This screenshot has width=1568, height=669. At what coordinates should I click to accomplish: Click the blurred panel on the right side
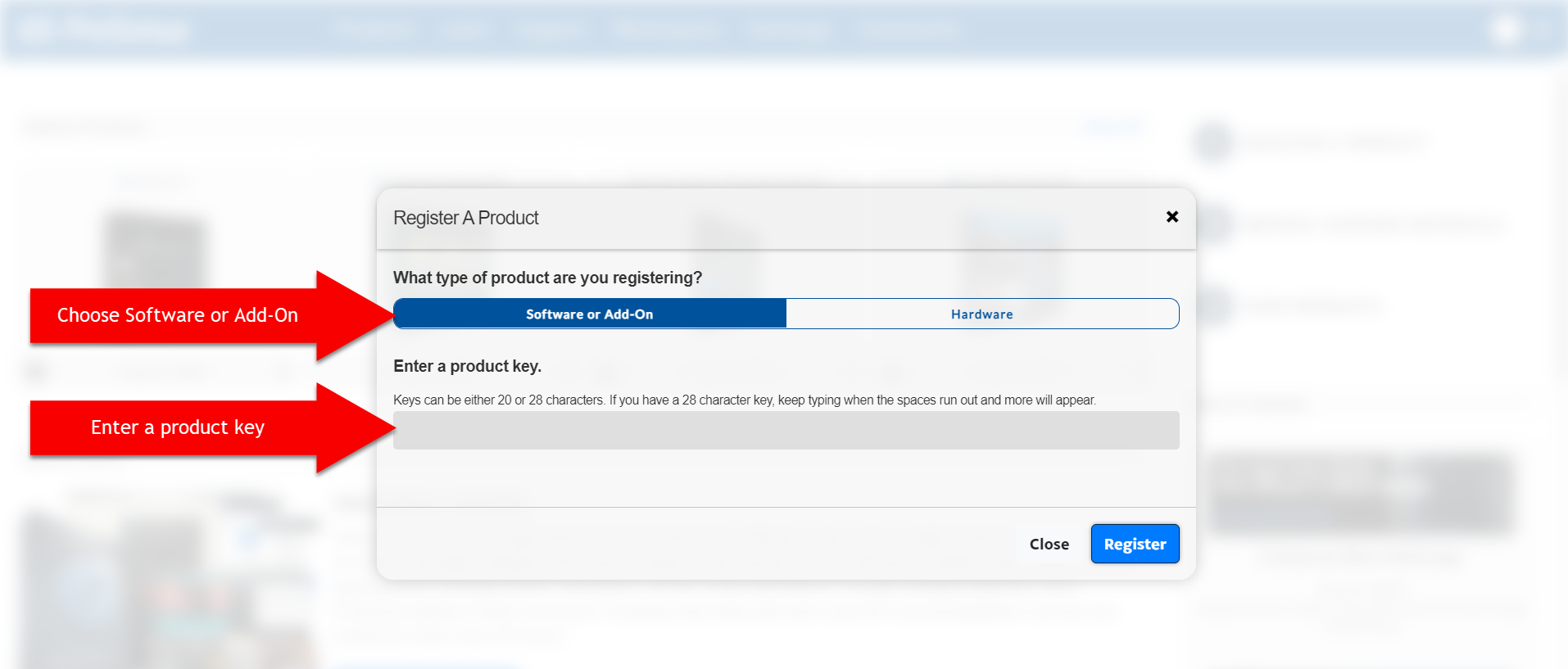click(x=1360, y=495)
